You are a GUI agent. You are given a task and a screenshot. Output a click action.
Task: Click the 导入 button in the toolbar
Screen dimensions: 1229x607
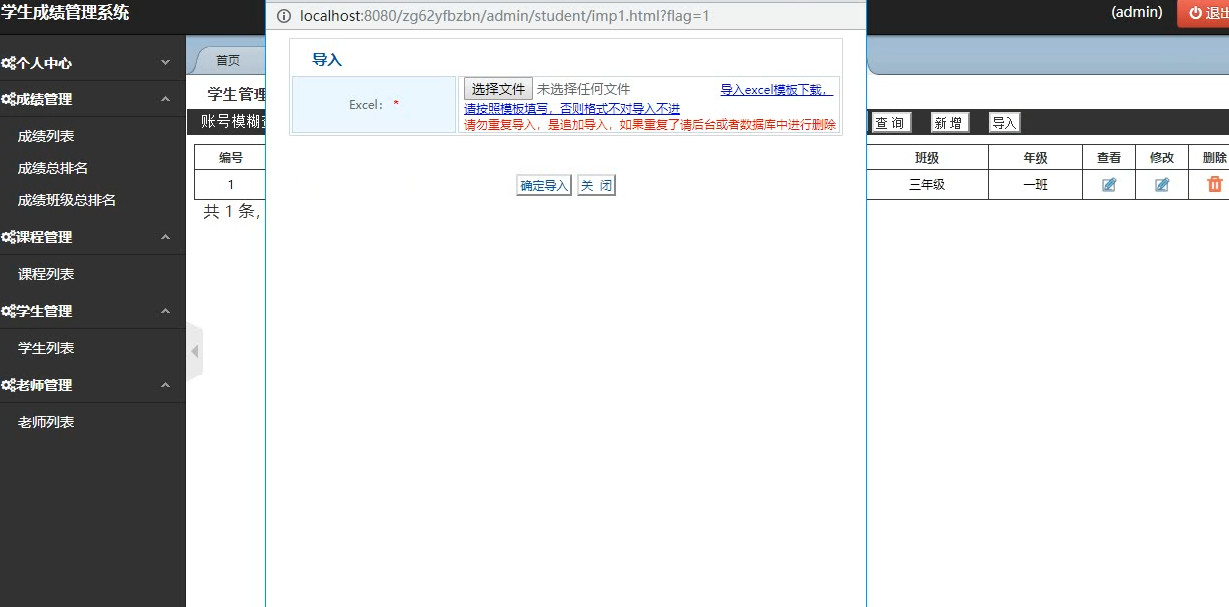pyautogui.click(x=1004, y=123)
